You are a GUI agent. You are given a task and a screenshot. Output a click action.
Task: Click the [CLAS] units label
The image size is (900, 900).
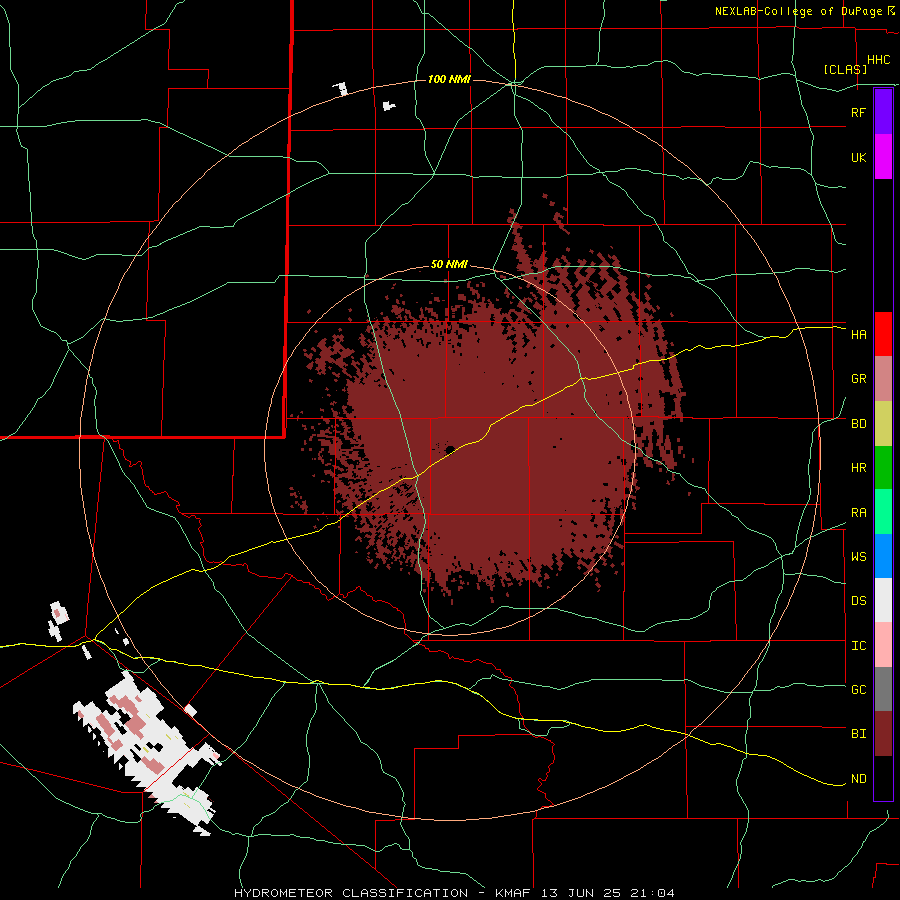(845, 69)
